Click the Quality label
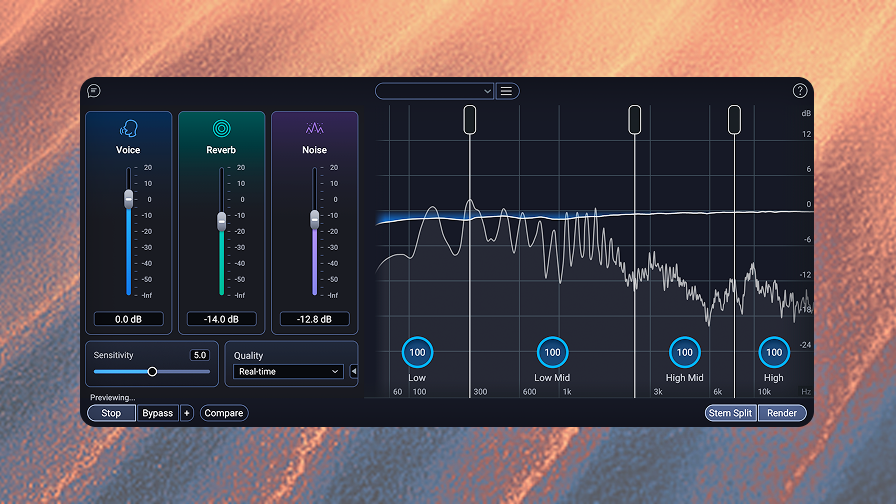 coord(248,355)
